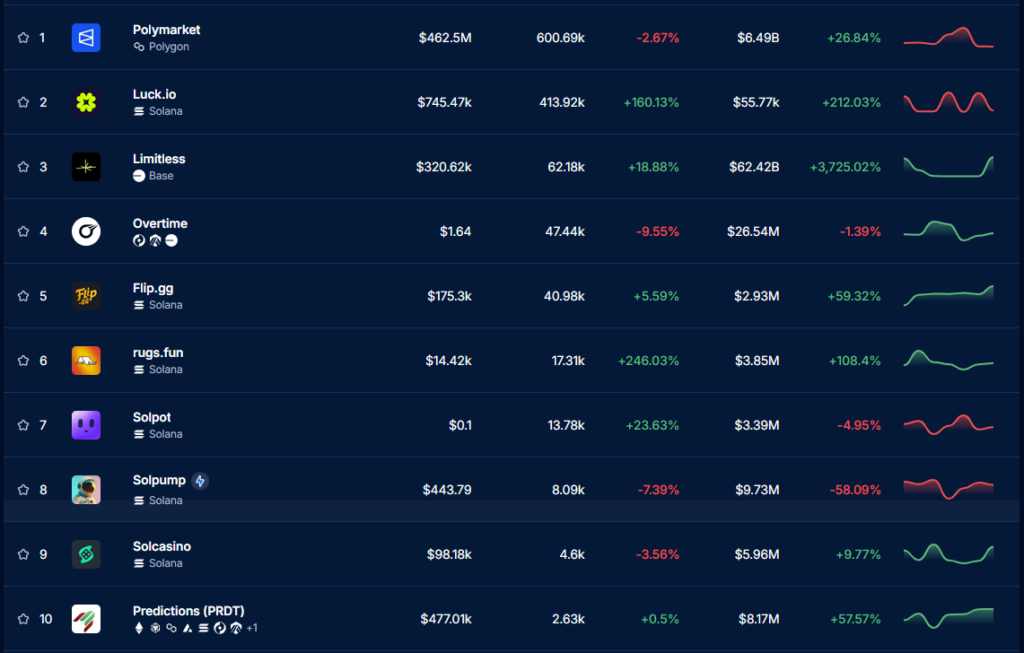This screenshot has width=1024, height=653.
Task: Click the lightning badge next to Solpump
Action: coord(200,481)
